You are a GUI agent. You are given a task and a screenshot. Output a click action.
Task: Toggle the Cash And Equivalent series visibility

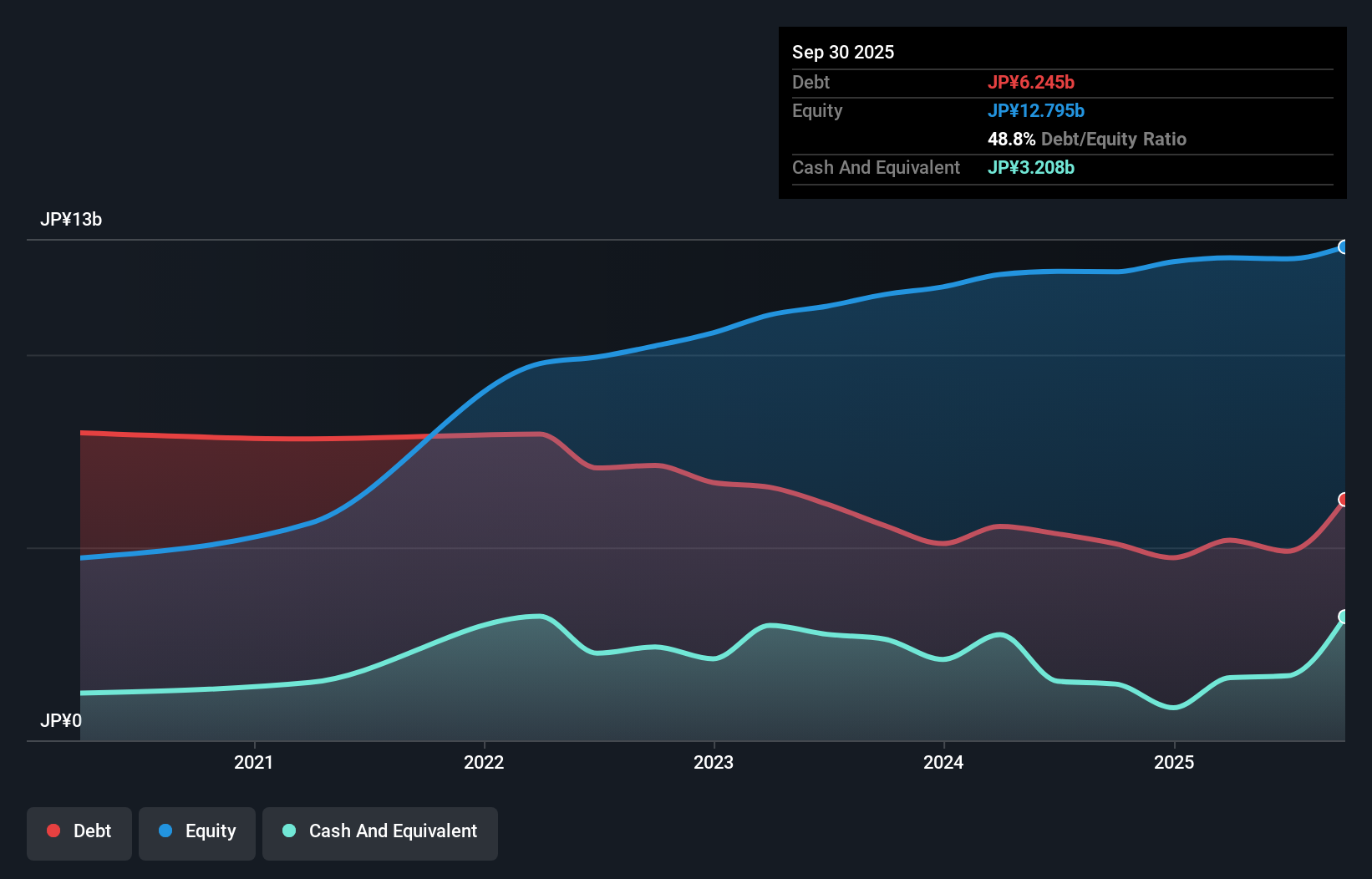click(379, 831)
